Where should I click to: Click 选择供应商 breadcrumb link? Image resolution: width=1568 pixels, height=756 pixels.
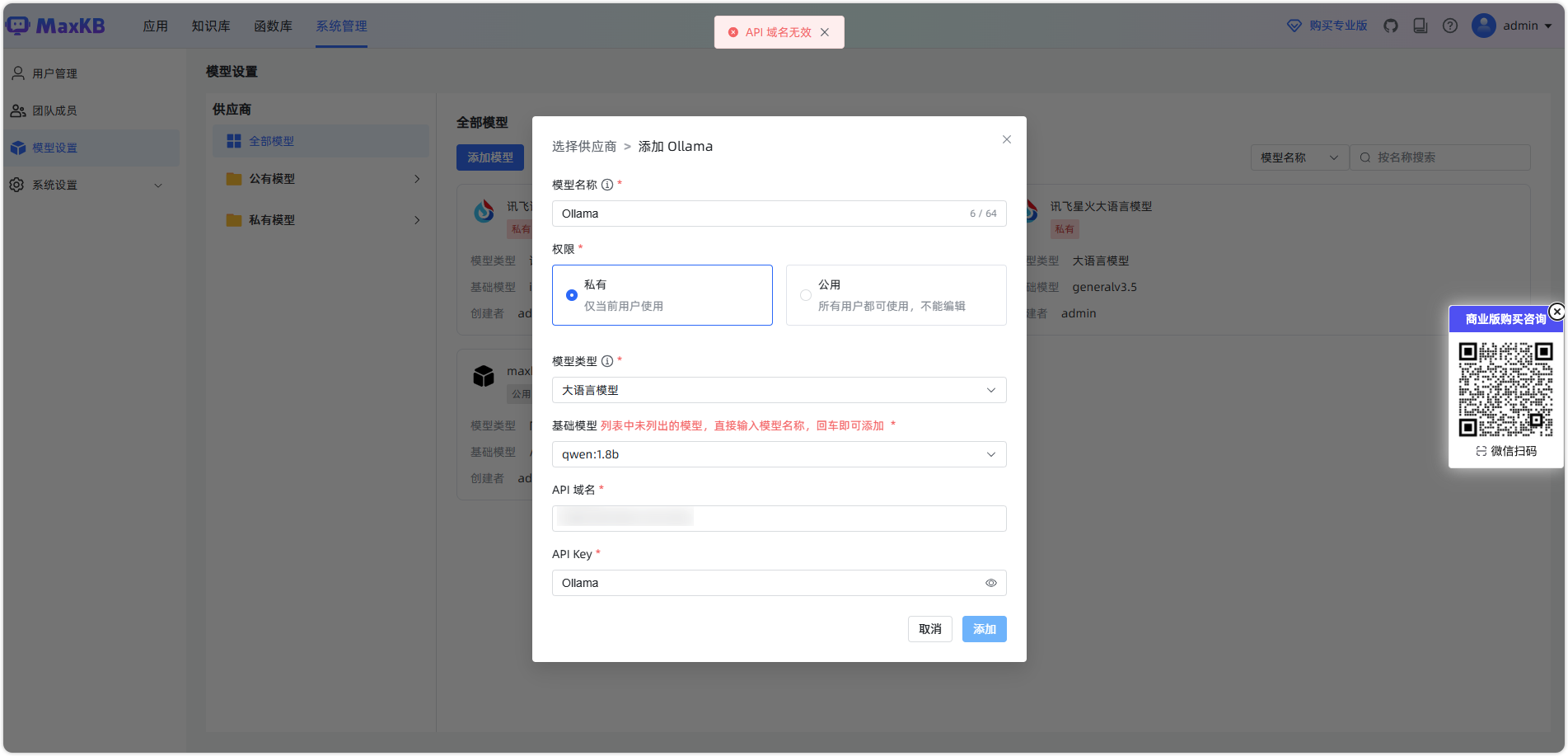(x=583, y=147)
